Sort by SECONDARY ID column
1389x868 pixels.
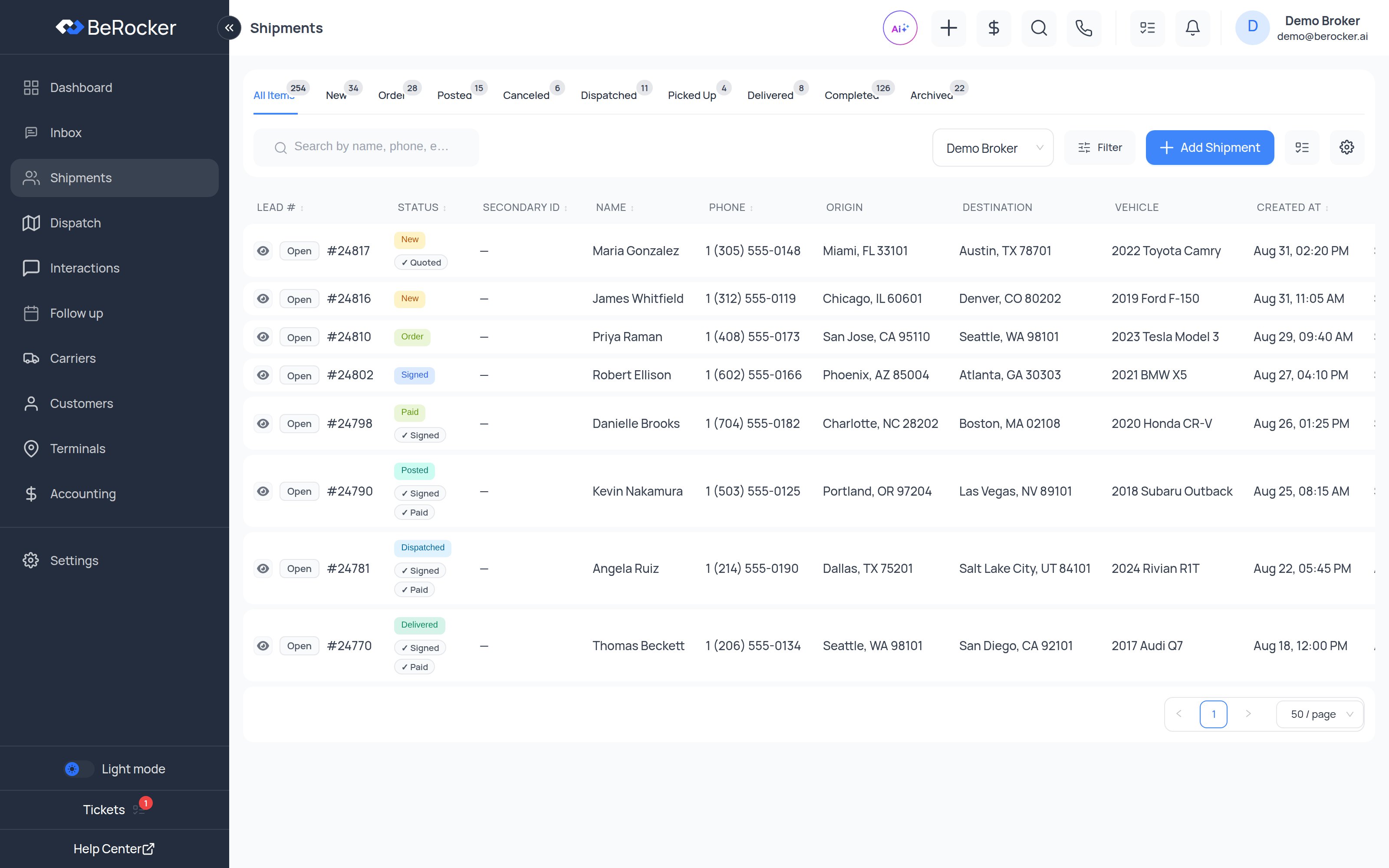click(x=525, y=207)
